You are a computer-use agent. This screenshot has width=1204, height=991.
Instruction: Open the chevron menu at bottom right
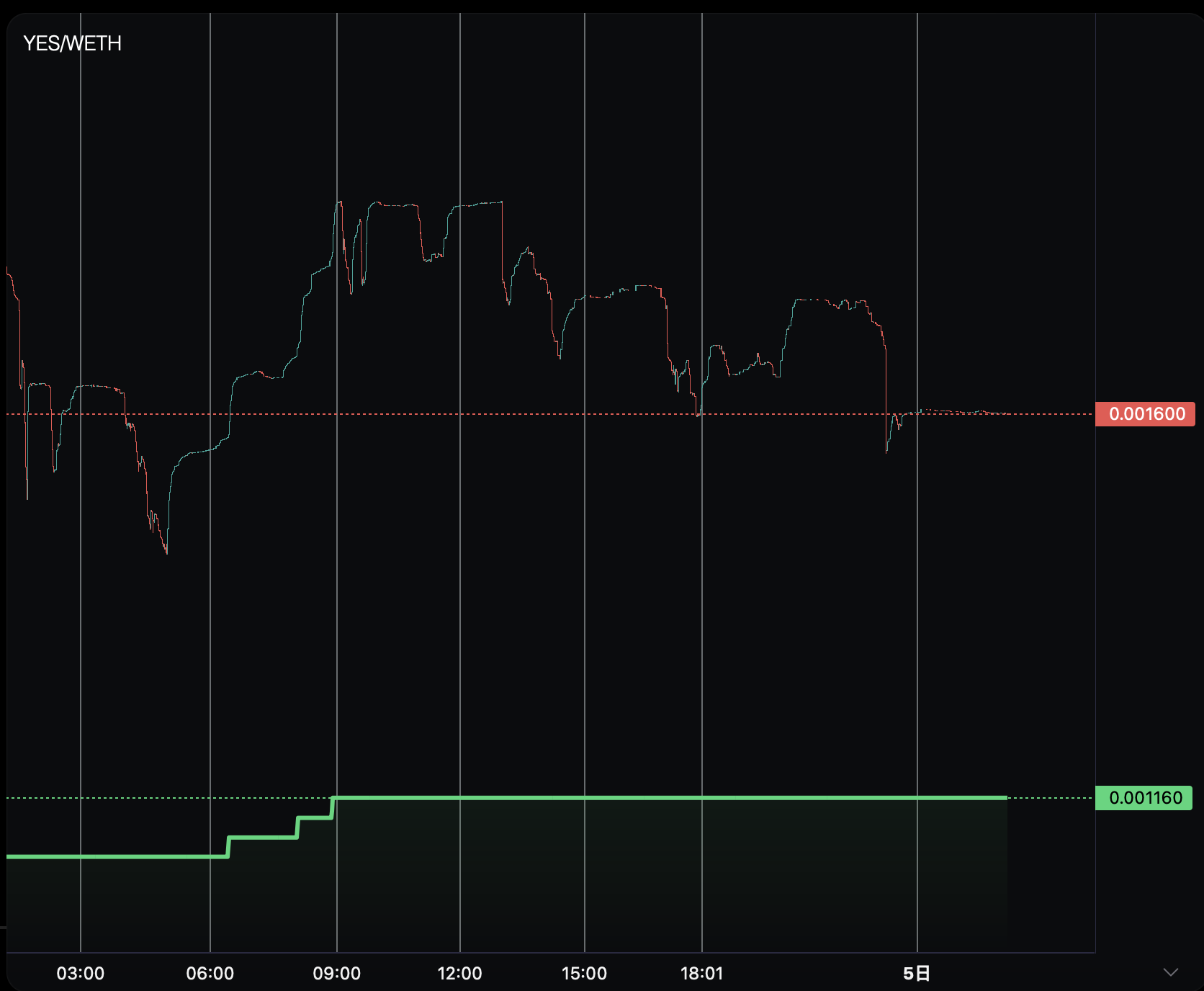1171,972
